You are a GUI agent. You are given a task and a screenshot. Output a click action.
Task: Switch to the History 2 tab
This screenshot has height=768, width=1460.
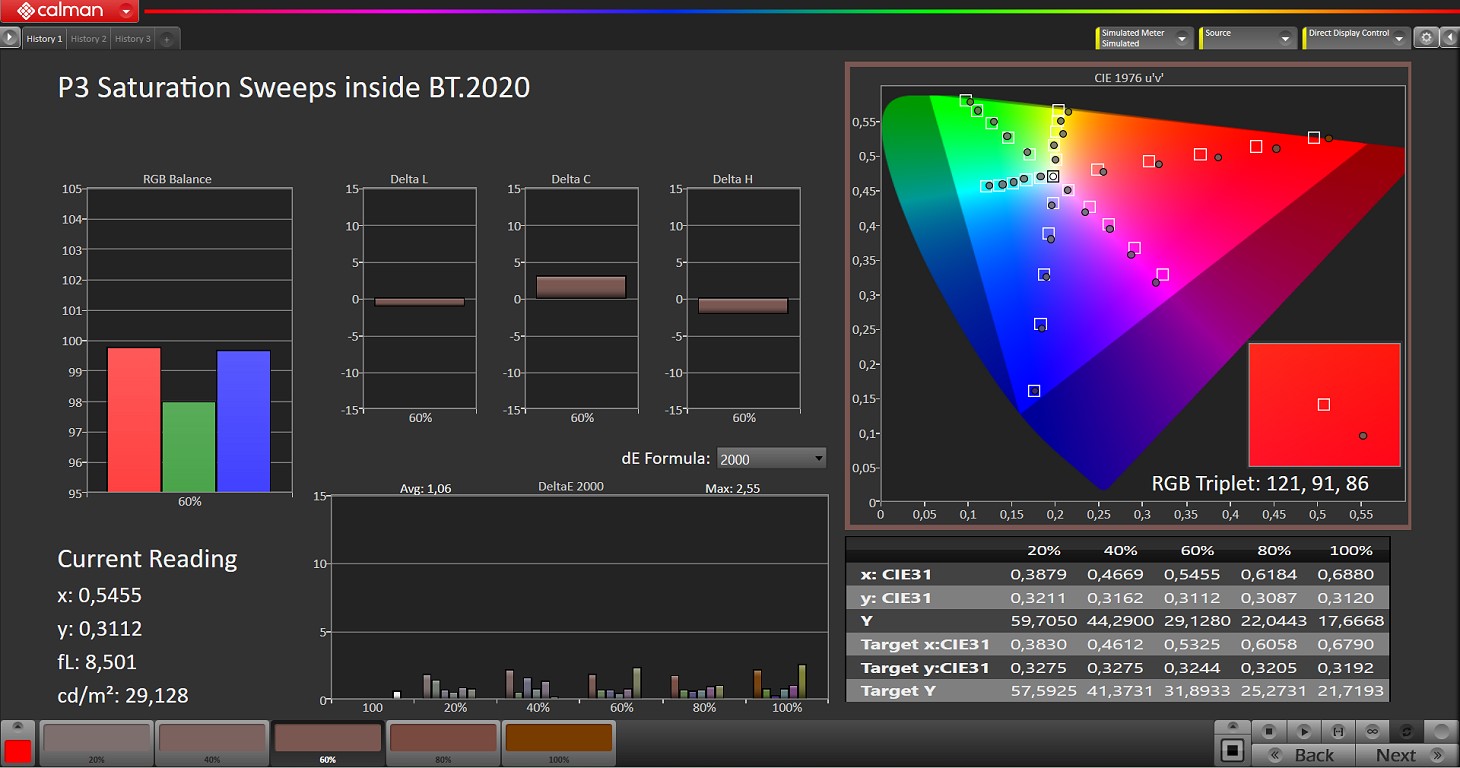click(x=87, y=39)
